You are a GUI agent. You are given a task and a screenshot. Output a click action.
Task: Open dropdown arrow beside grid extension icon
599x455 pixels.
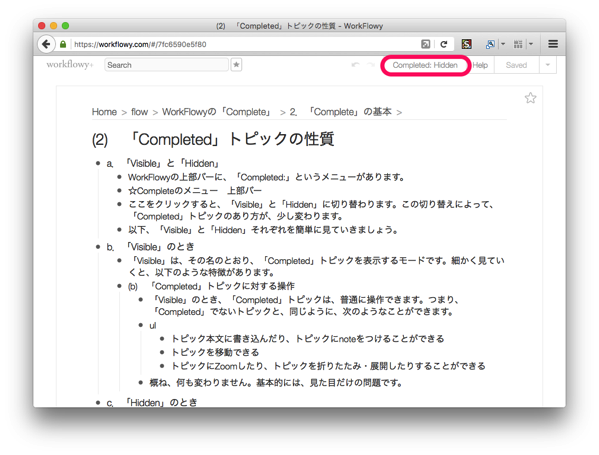coord(531,44)
